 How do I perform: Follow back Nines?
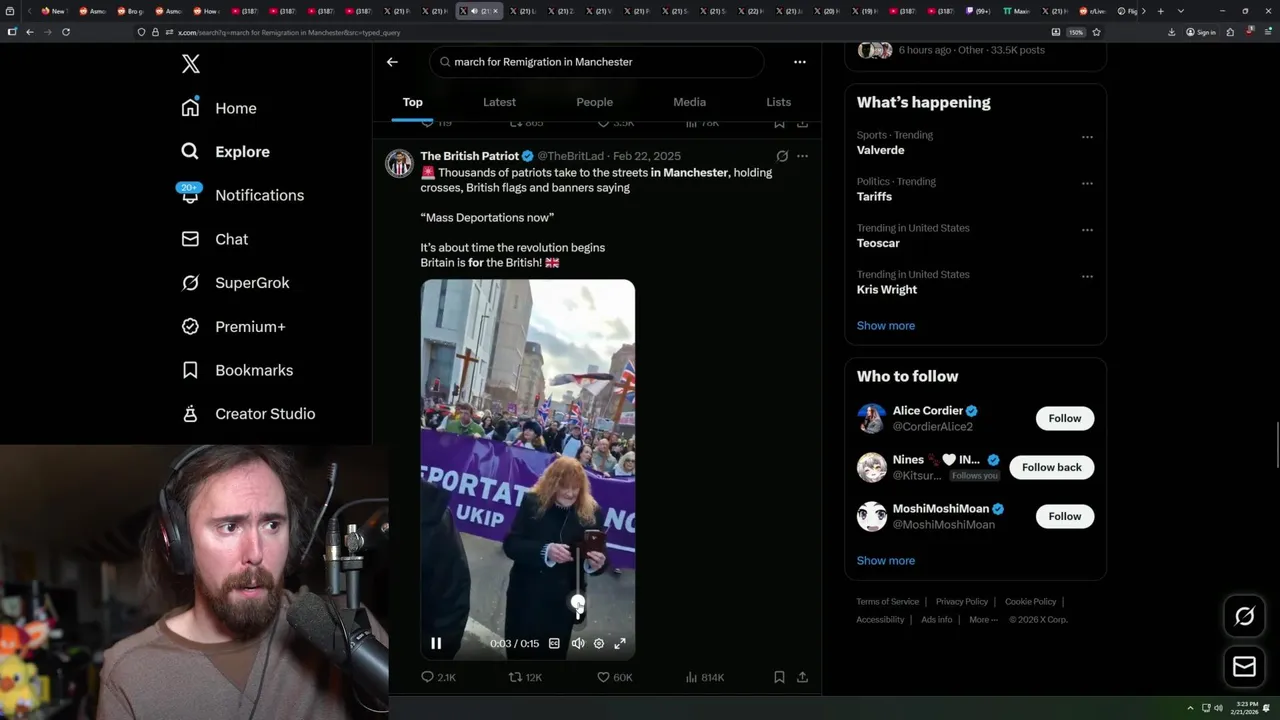(x=1052, y=467)
